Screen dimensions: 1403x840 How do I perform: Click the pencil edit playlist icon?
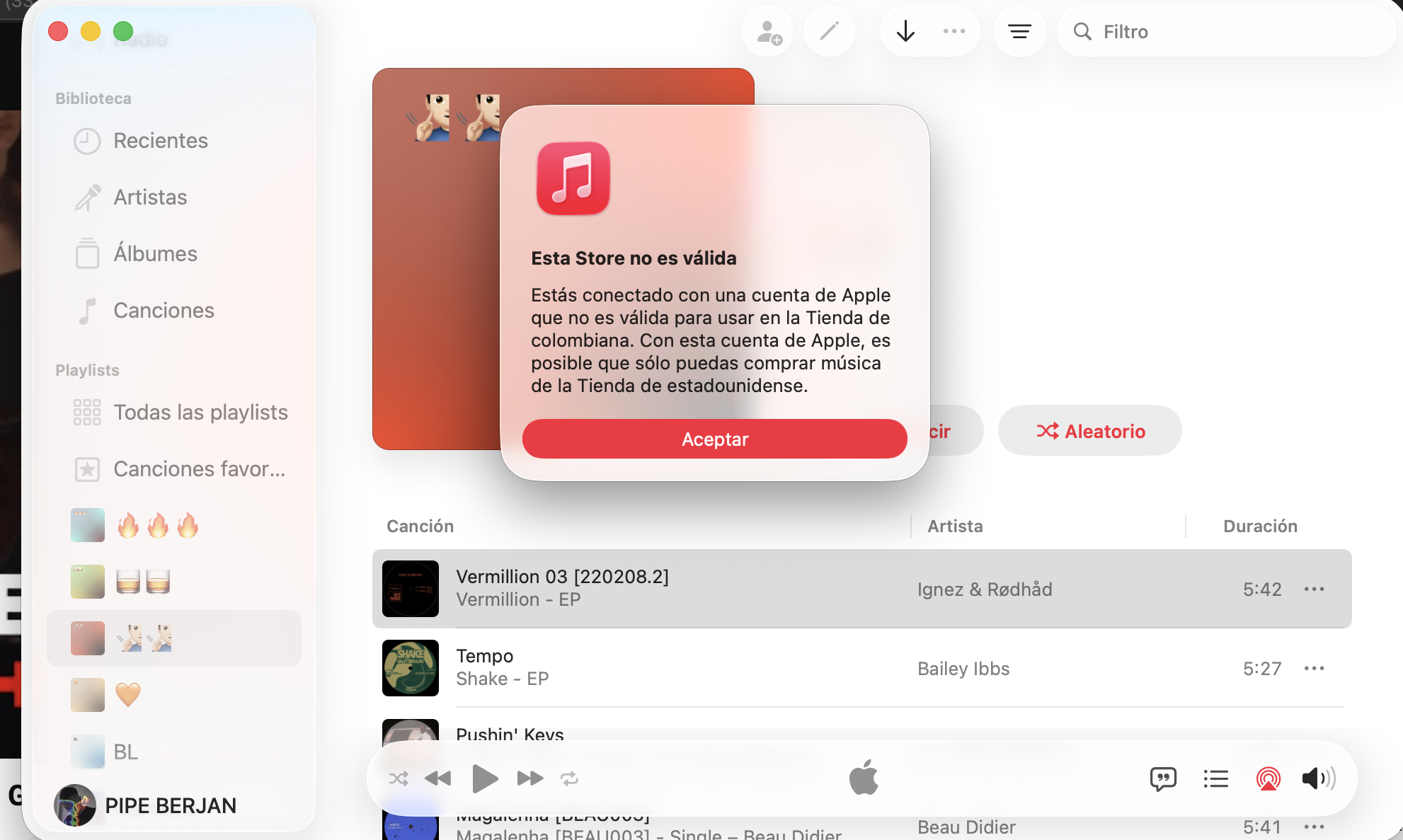click(829, 32)
